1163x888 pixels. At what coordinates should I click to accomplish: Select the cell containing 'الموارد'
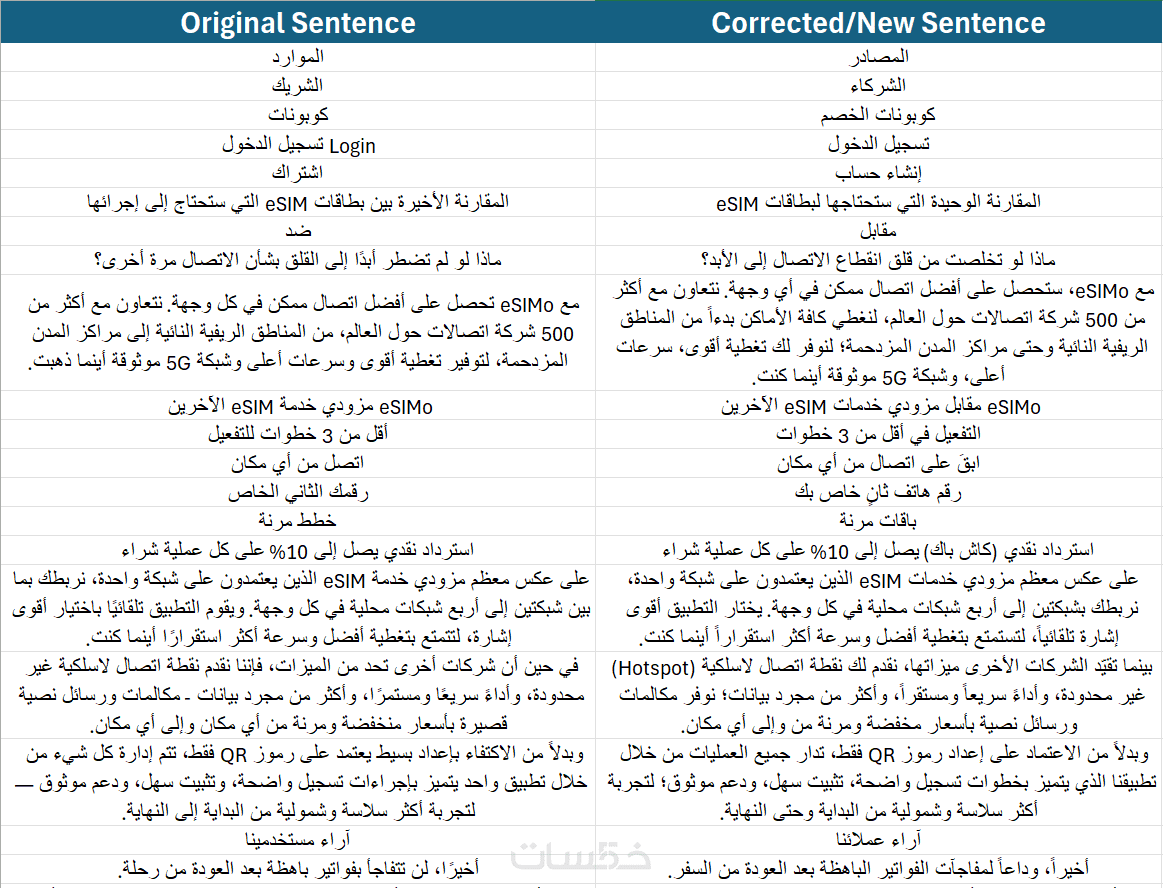(297, 57)
